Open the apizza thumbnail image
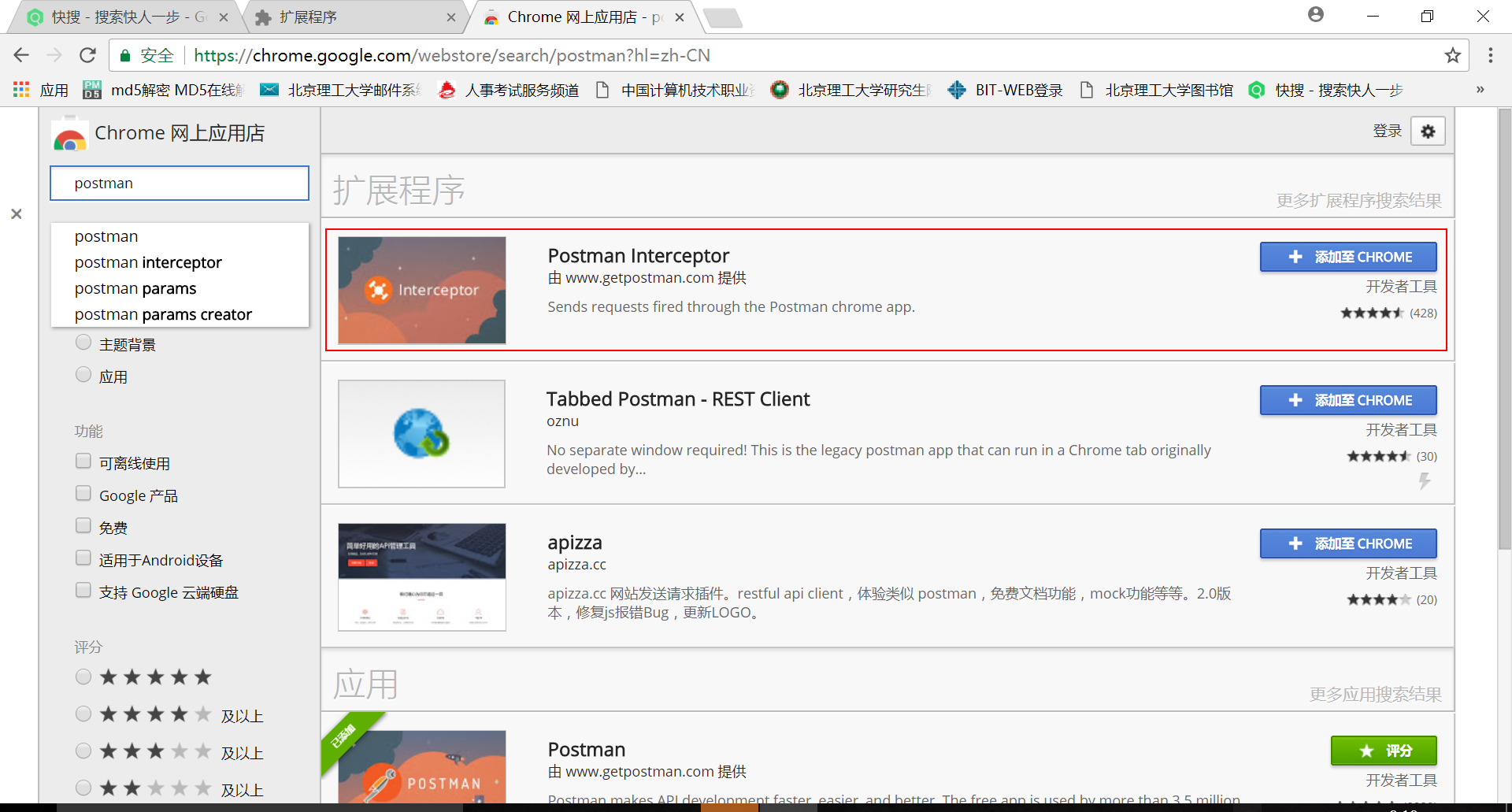The height and width of the screenshot is (812, 1512). (x=422, y=577)
